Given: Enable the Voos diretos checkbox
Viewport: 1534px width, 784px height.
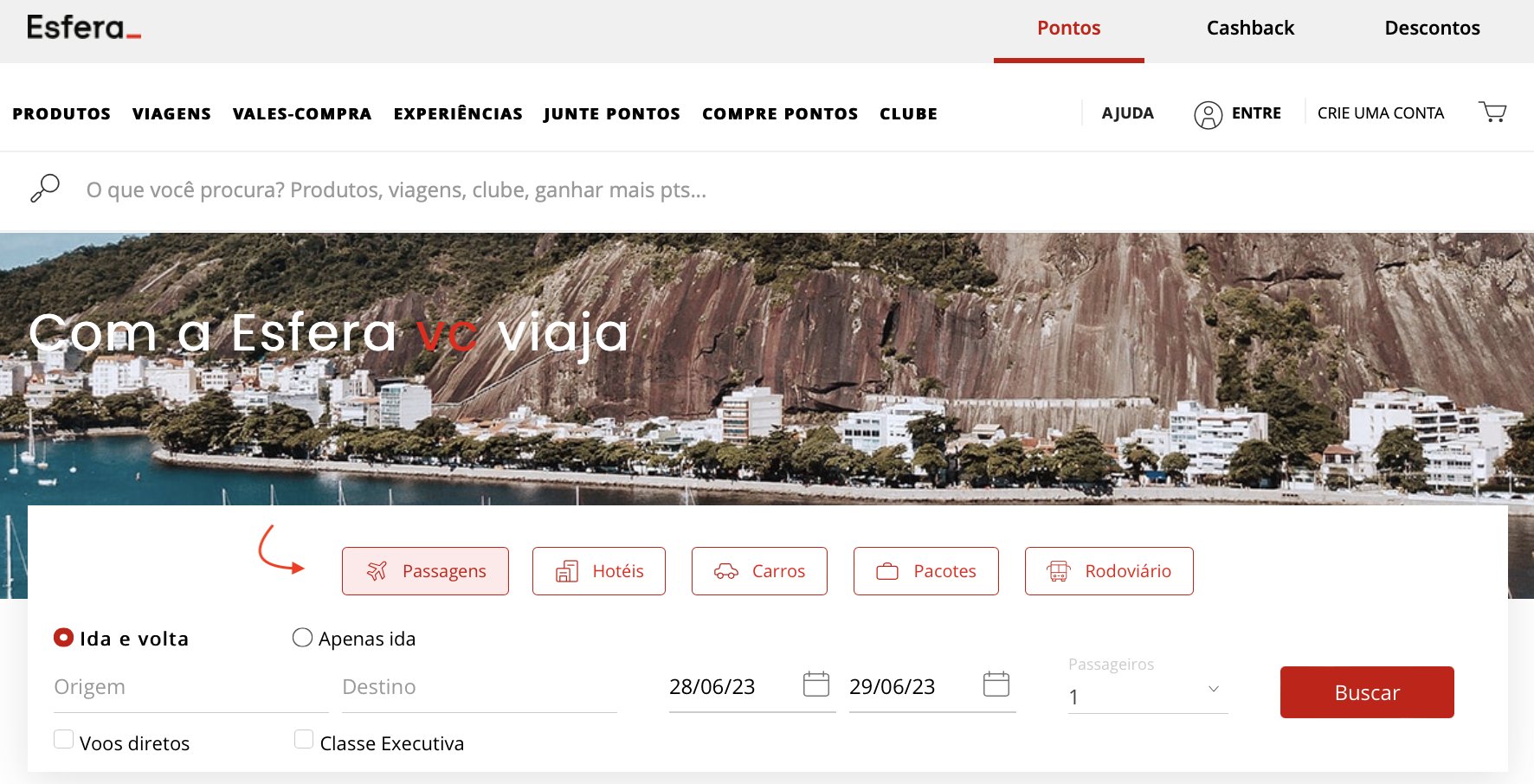Looking at the screenshot, I should (63, 739).
